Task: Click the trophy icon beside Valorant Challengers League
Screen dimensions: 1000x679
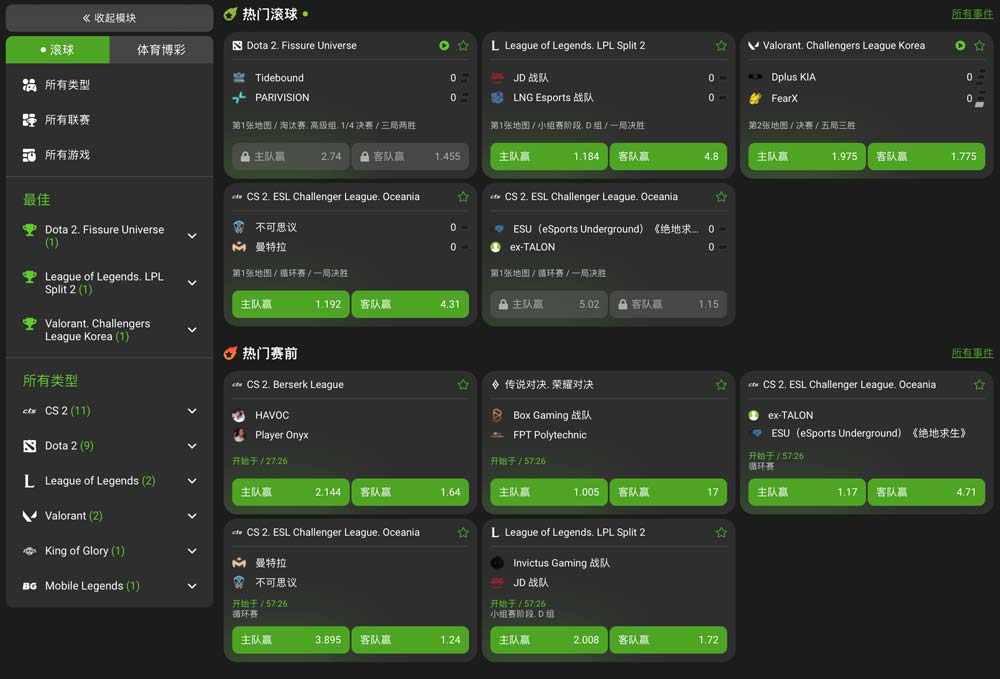Action: pos(29,324)
